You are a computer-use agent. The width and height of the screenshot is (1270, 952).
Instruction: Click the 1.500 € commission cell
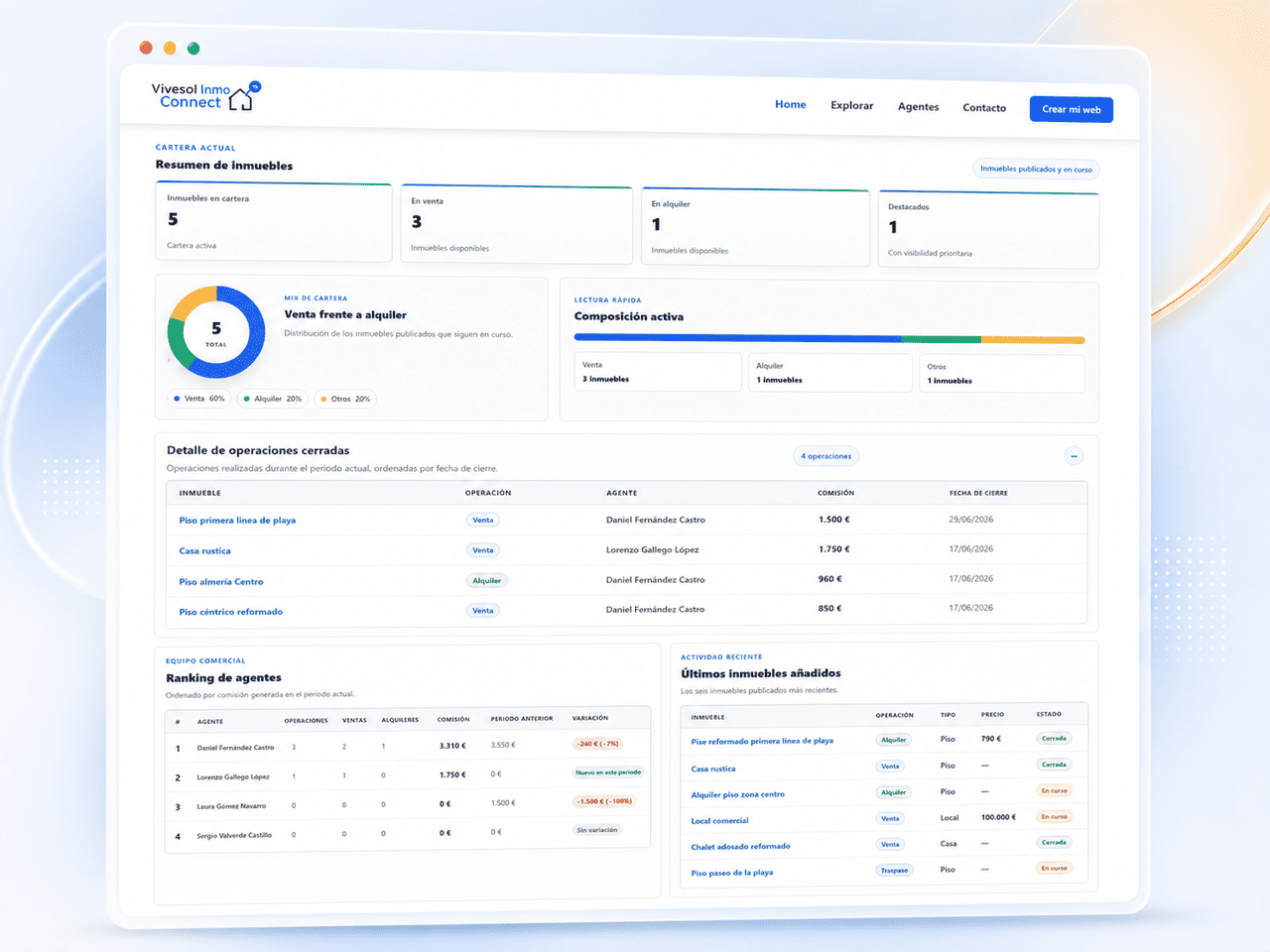pyautogui.click(x=834, y=519)
